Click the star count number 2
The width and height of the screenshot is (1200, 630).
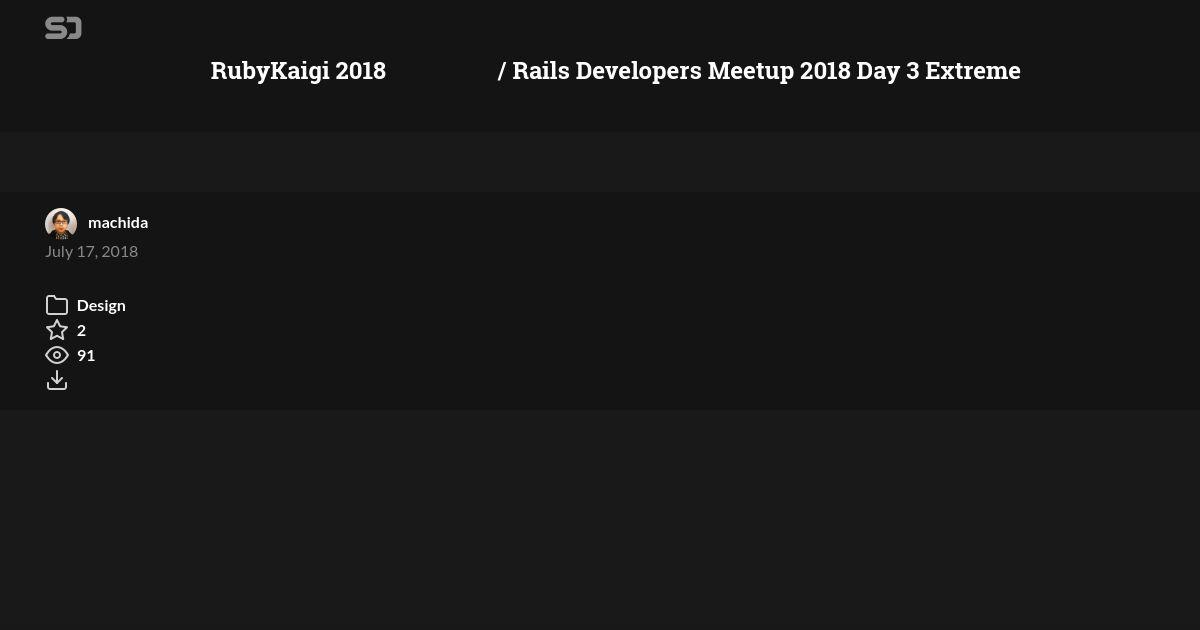coord(81,330)
